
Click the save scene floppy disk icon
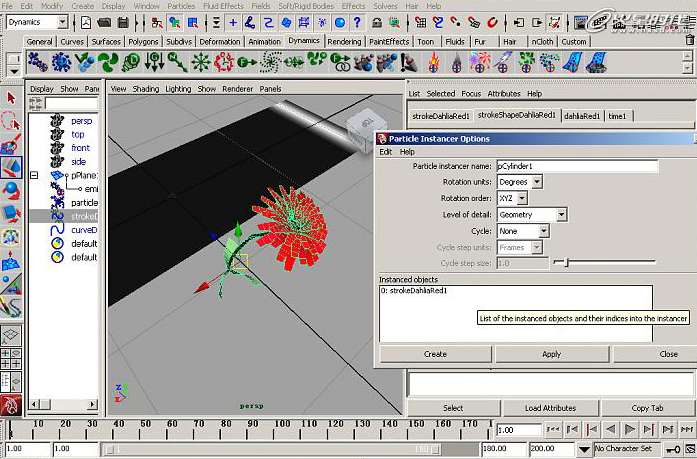pos(125,22)
